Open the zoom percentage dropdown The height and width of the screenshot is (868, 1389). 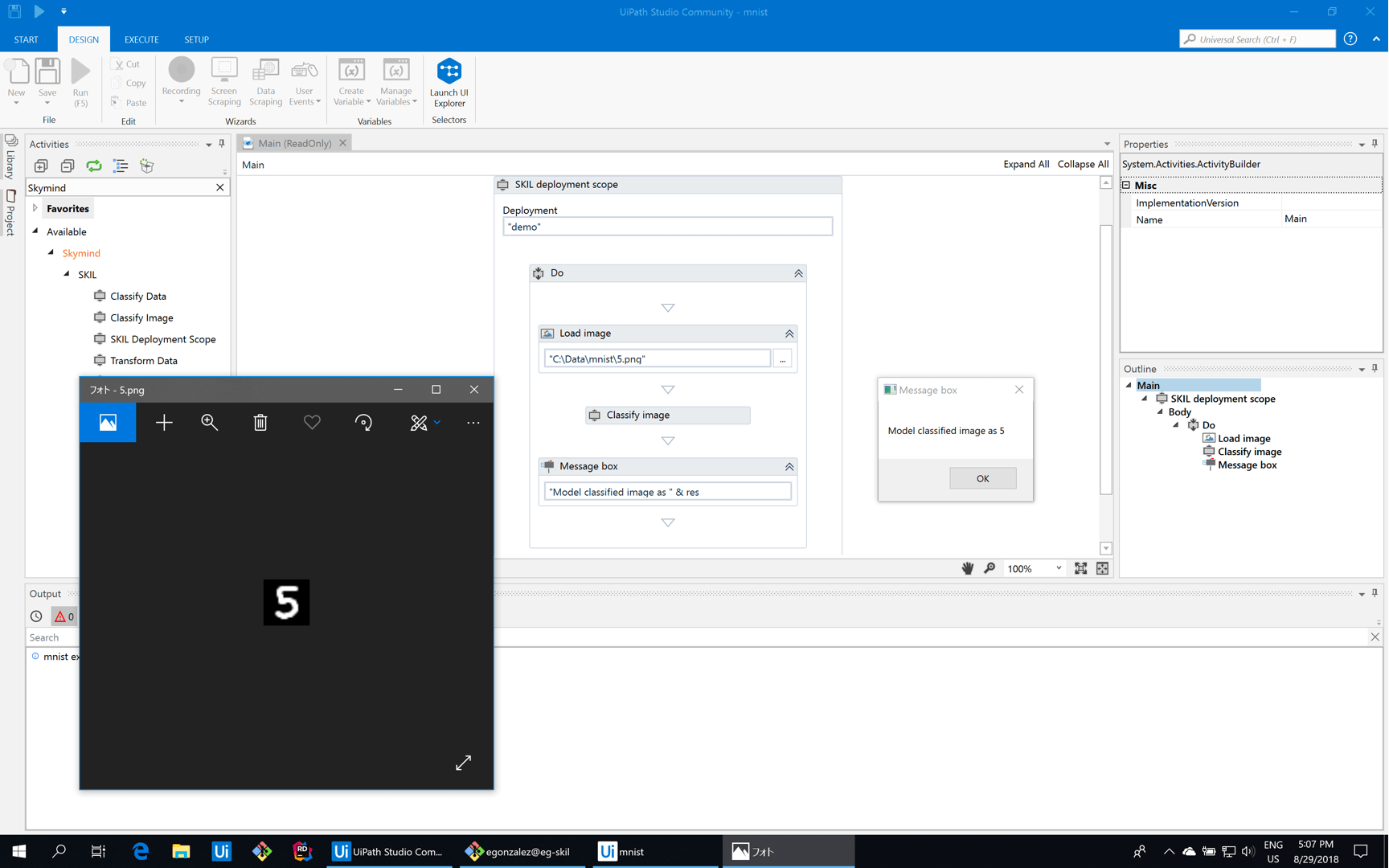click(x=1059, y=568)
